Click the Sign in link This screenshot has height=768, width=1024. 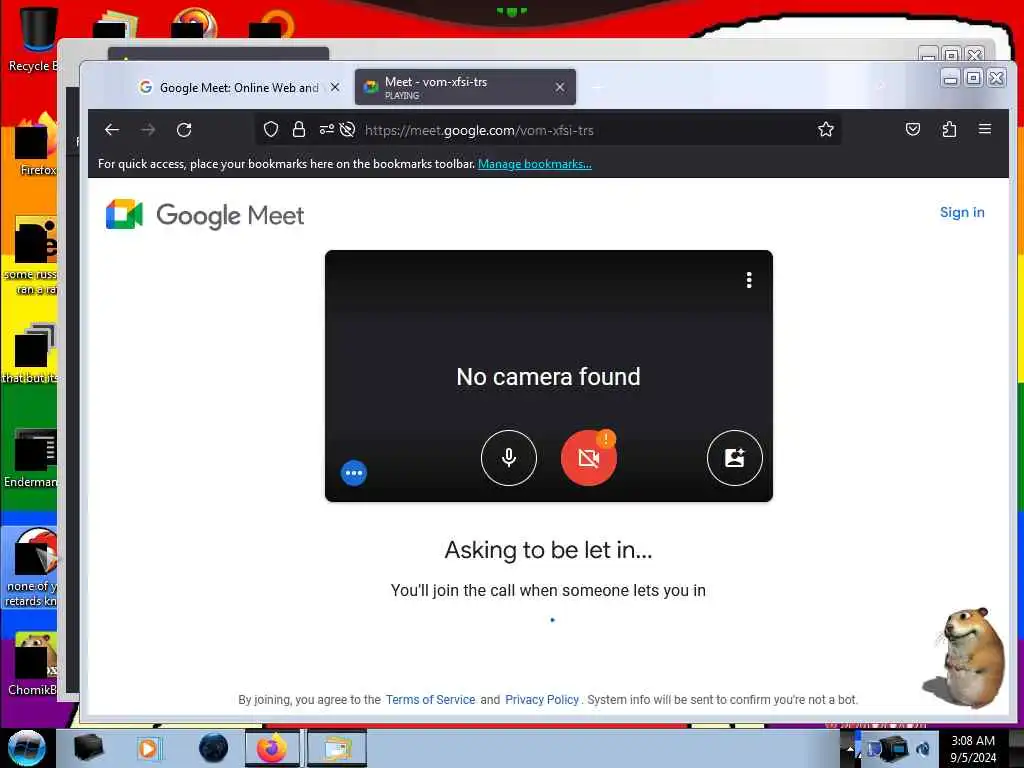click(962, 212)
